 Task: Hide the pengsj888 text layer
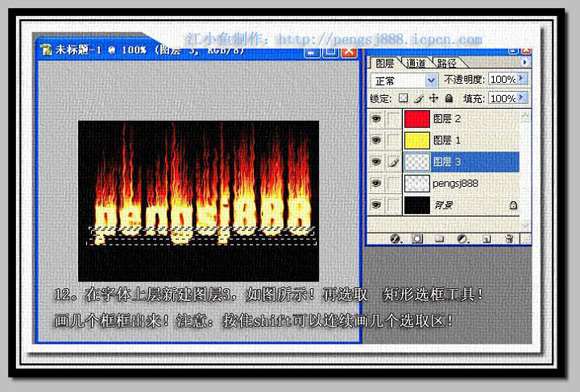[376, 183]
